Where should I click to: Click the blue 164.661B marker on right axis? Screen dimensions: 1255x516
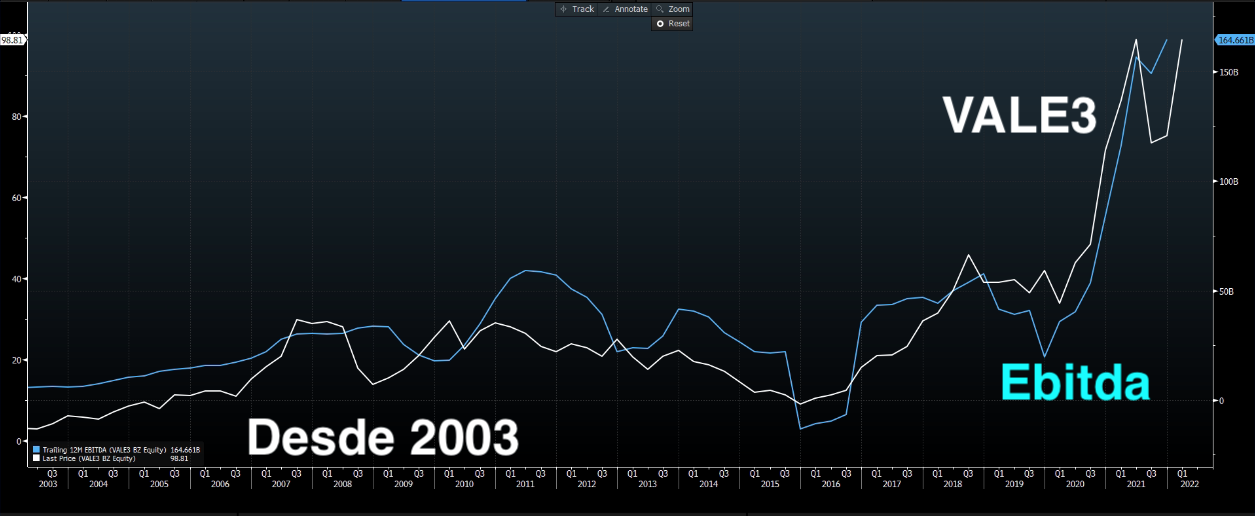[x=1234, y=40]
